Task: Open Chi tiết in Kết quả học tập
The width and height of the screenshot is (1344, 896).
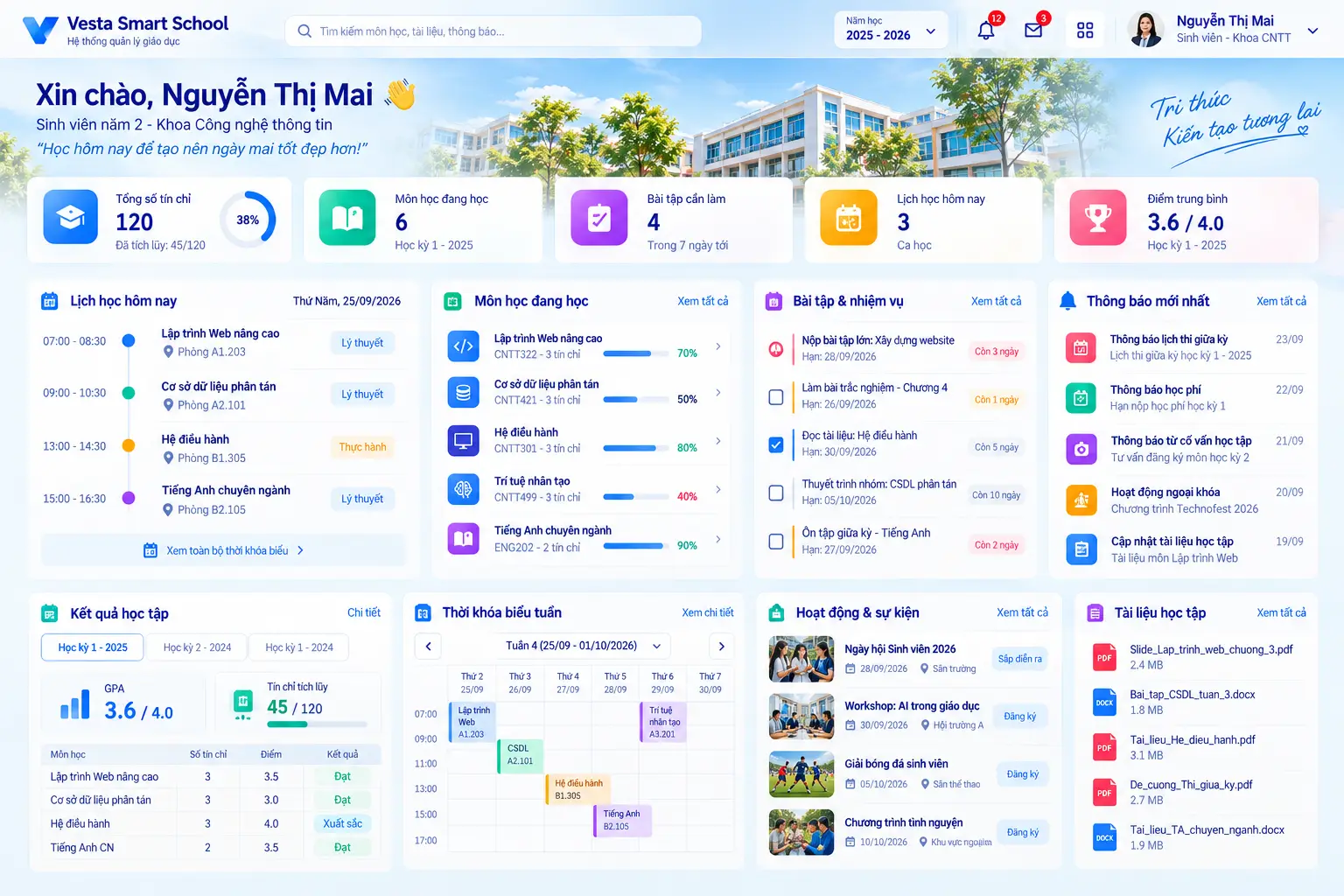Action: pyautogui.click(x=364, y=612)
